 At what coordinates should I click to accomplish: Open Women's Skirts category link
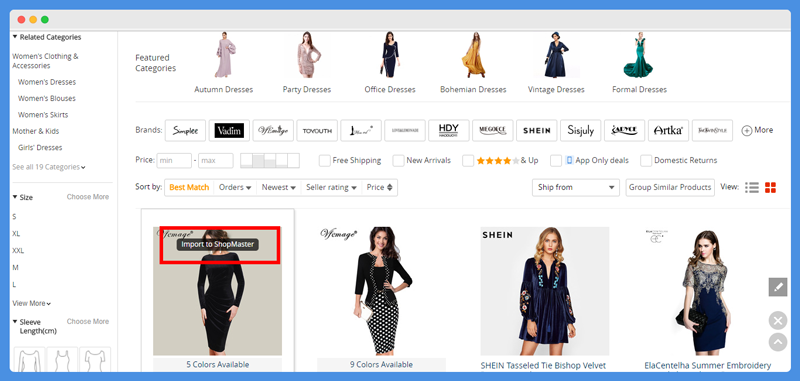tap(43, 115)
